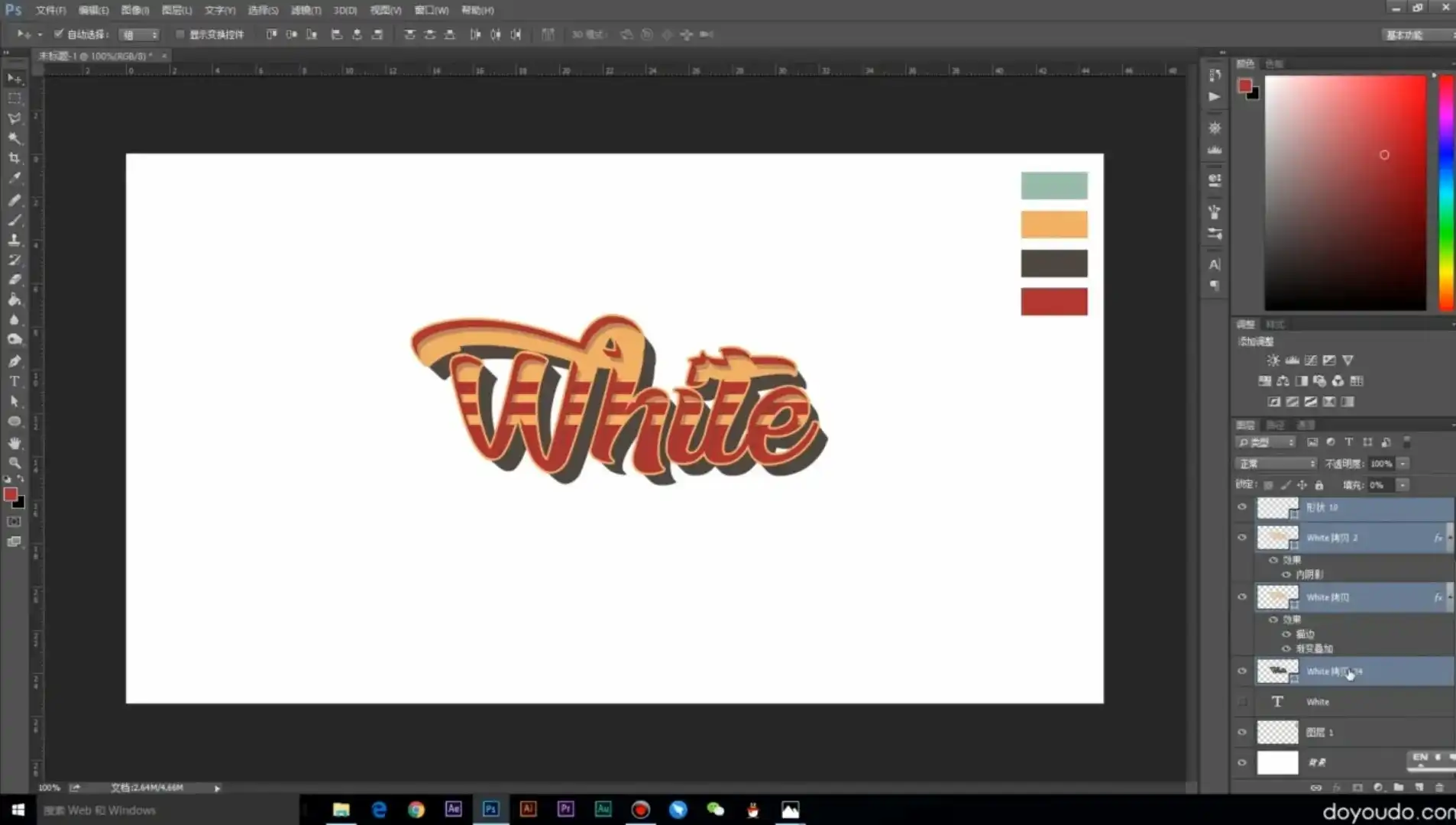This screenshot has width=1456, height=825.
Task: Show the hidden White text layer
Action: (x=1242, y=702)
